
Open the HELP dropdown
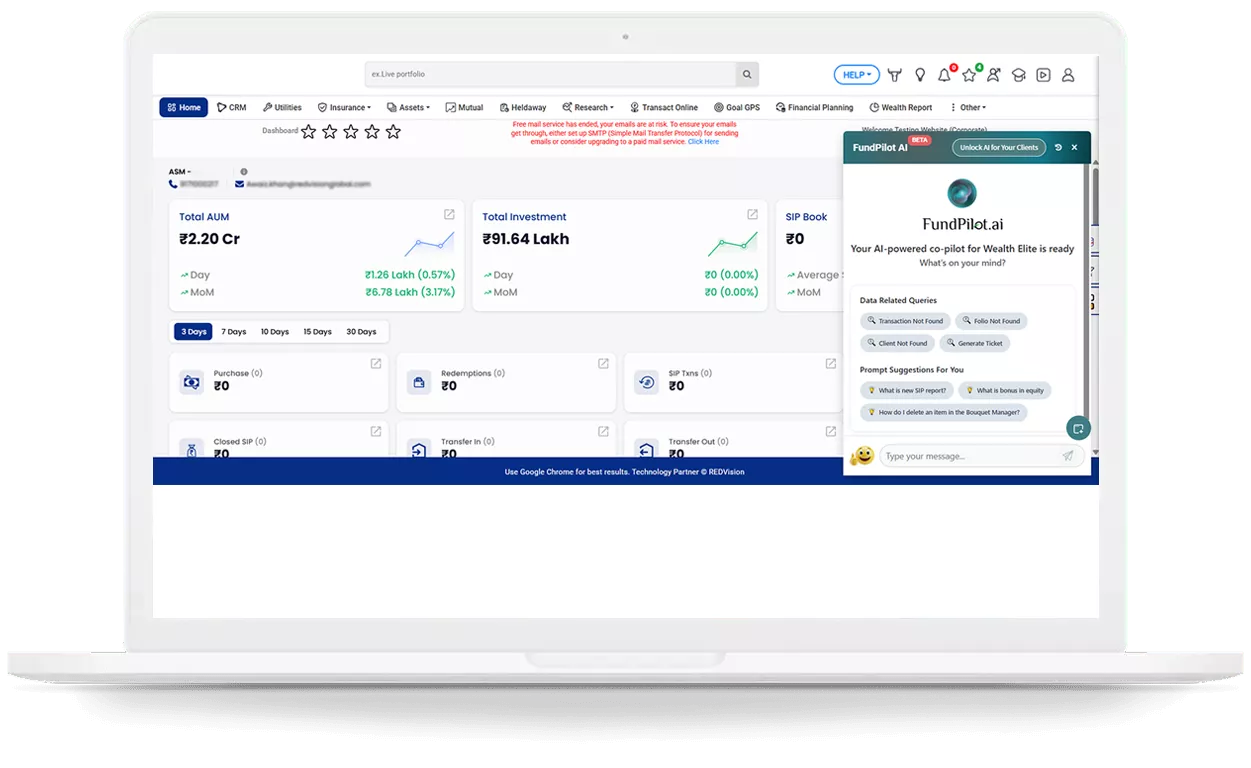point(855,74)
